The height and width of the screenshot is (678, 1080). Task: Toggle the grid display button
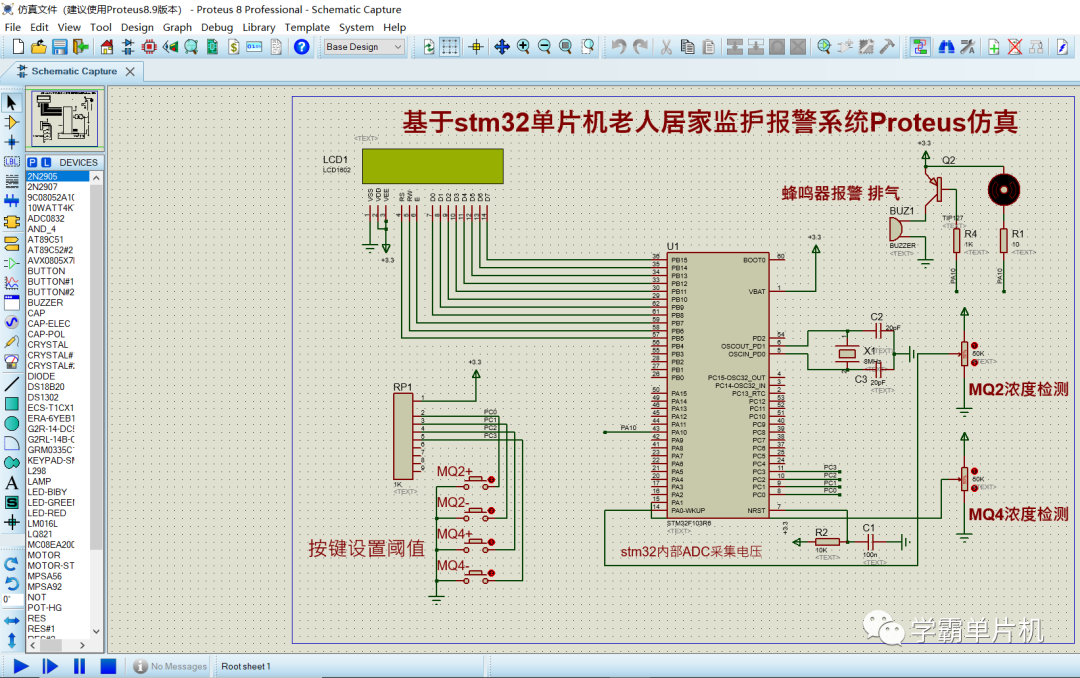pyautogui.click(x=450, y=47)
